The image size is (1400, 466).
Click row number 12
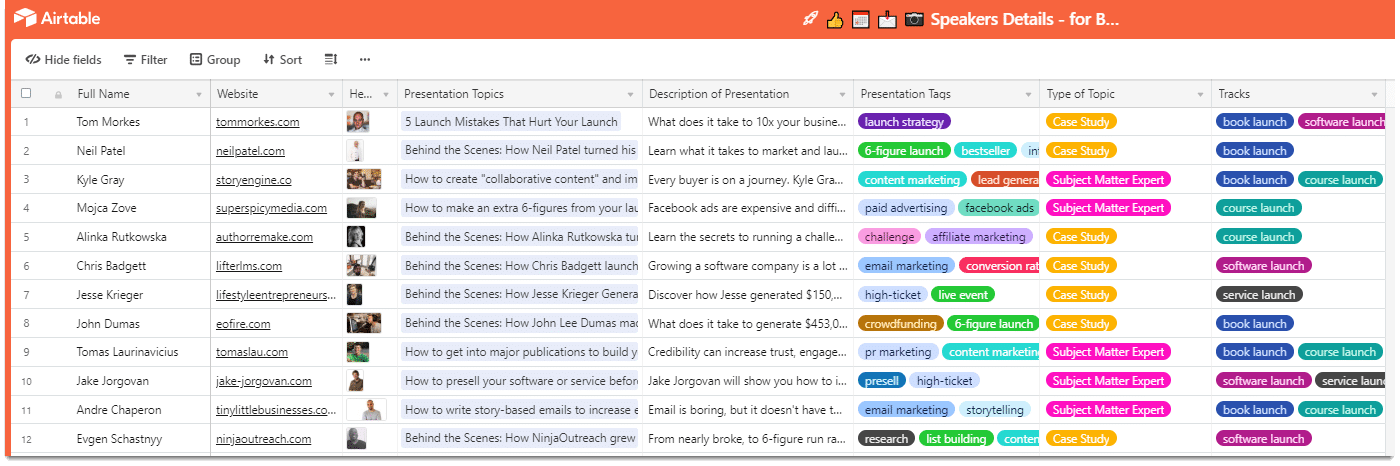point(26,439)
